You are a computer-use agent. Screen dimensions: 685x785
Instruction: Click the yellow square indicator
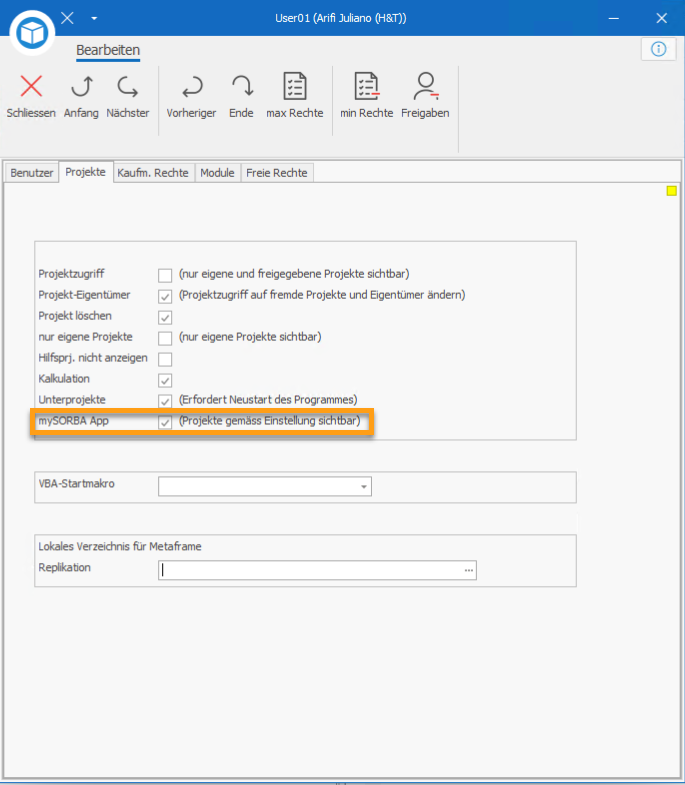point(672,191)
